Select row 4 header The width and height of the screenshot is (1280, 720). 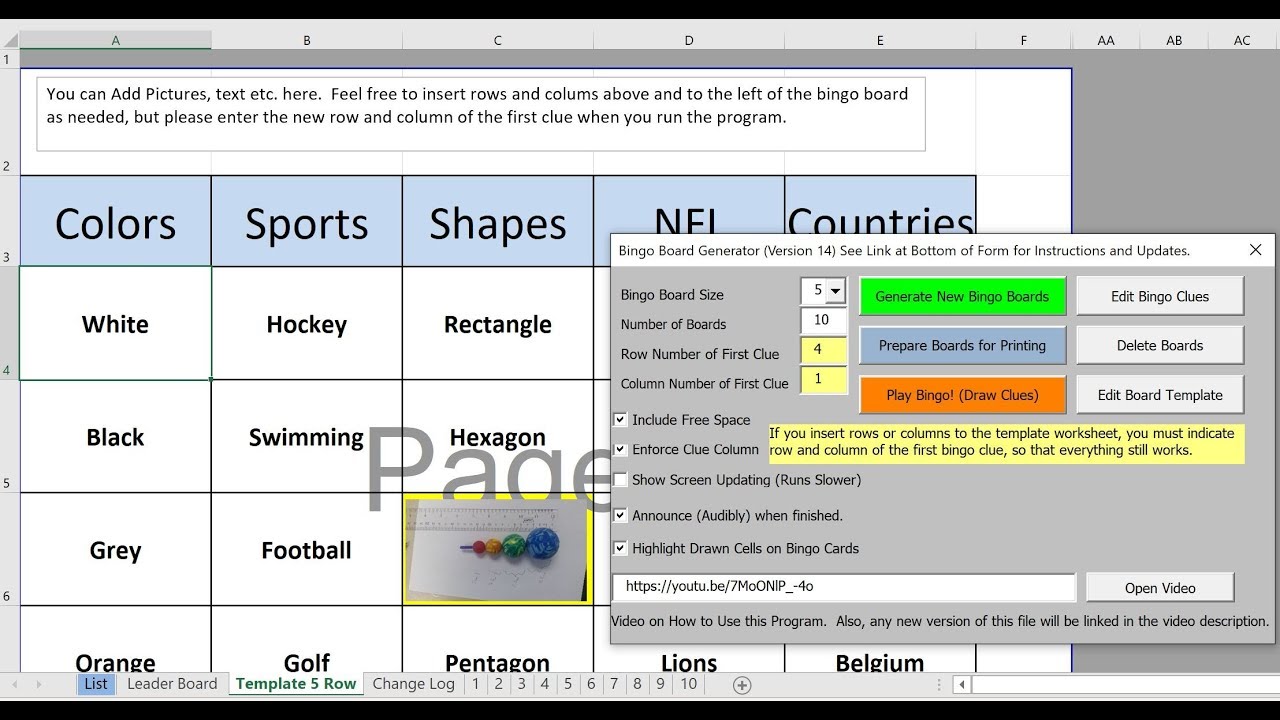tap(9, 323)
